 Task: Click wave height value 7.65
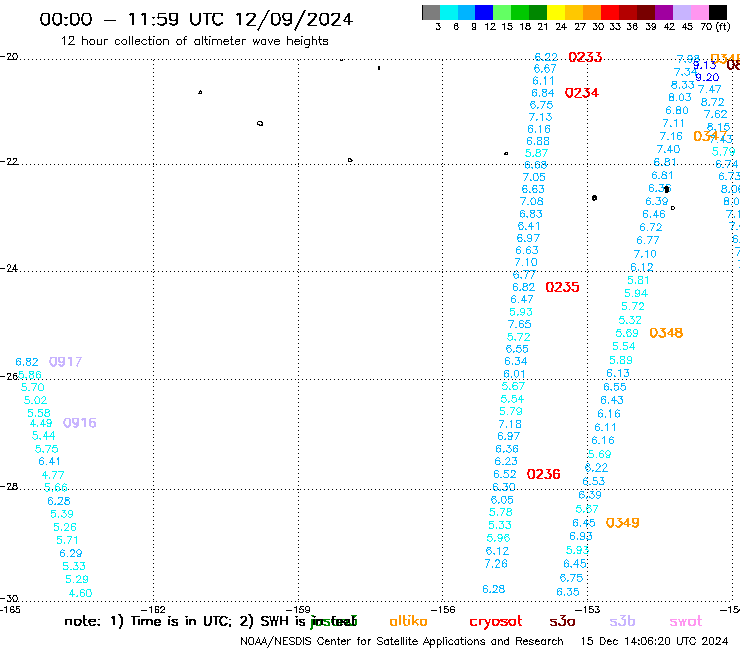(x=520, y=324)
